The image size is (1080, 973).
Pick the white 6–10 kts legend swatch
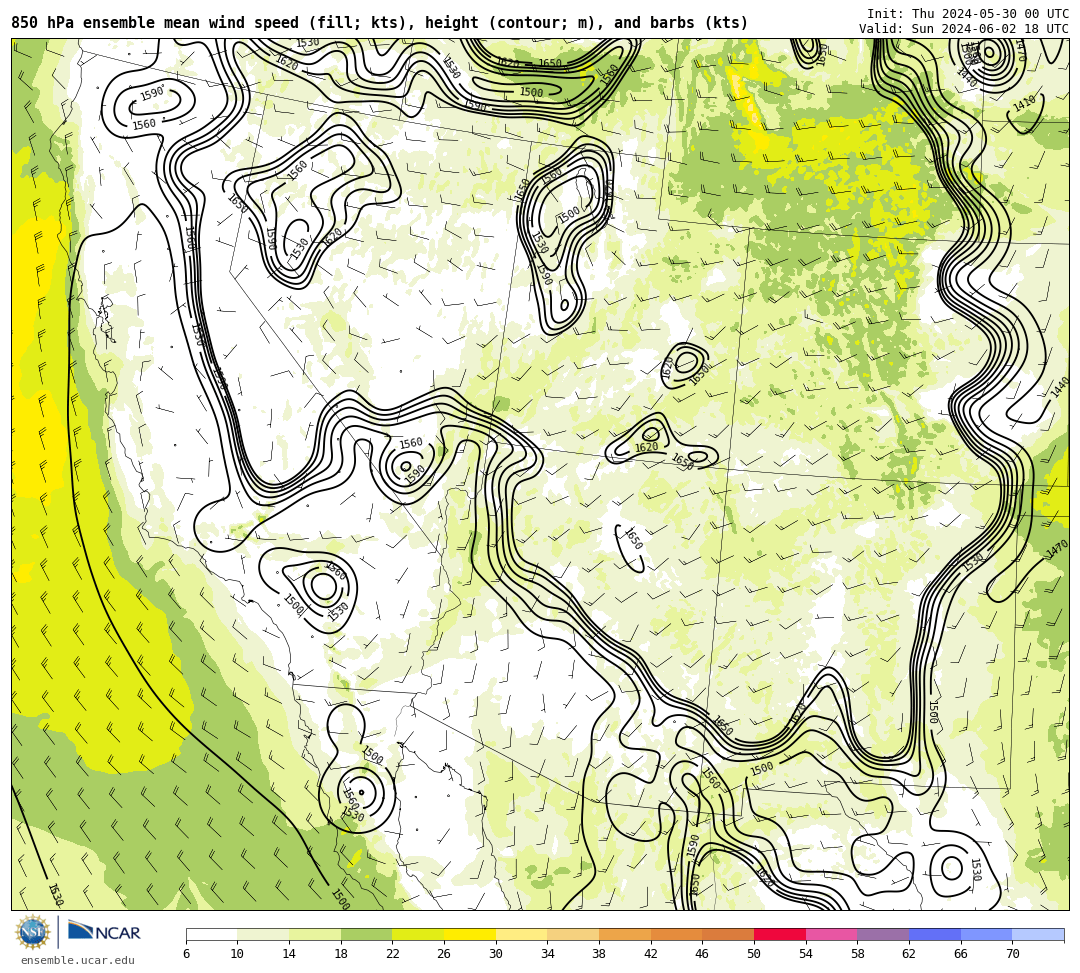point(211,934)
